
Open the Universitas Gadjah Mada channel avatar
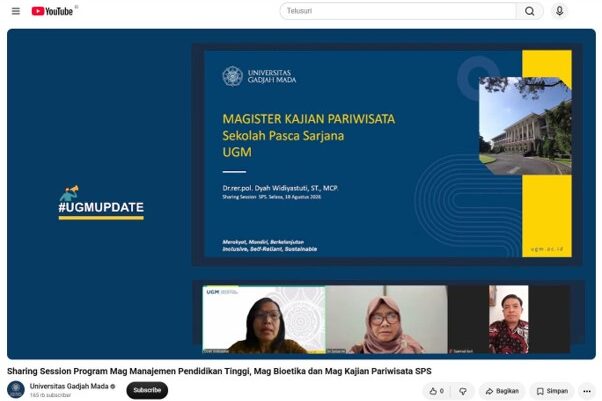(16, 390)
